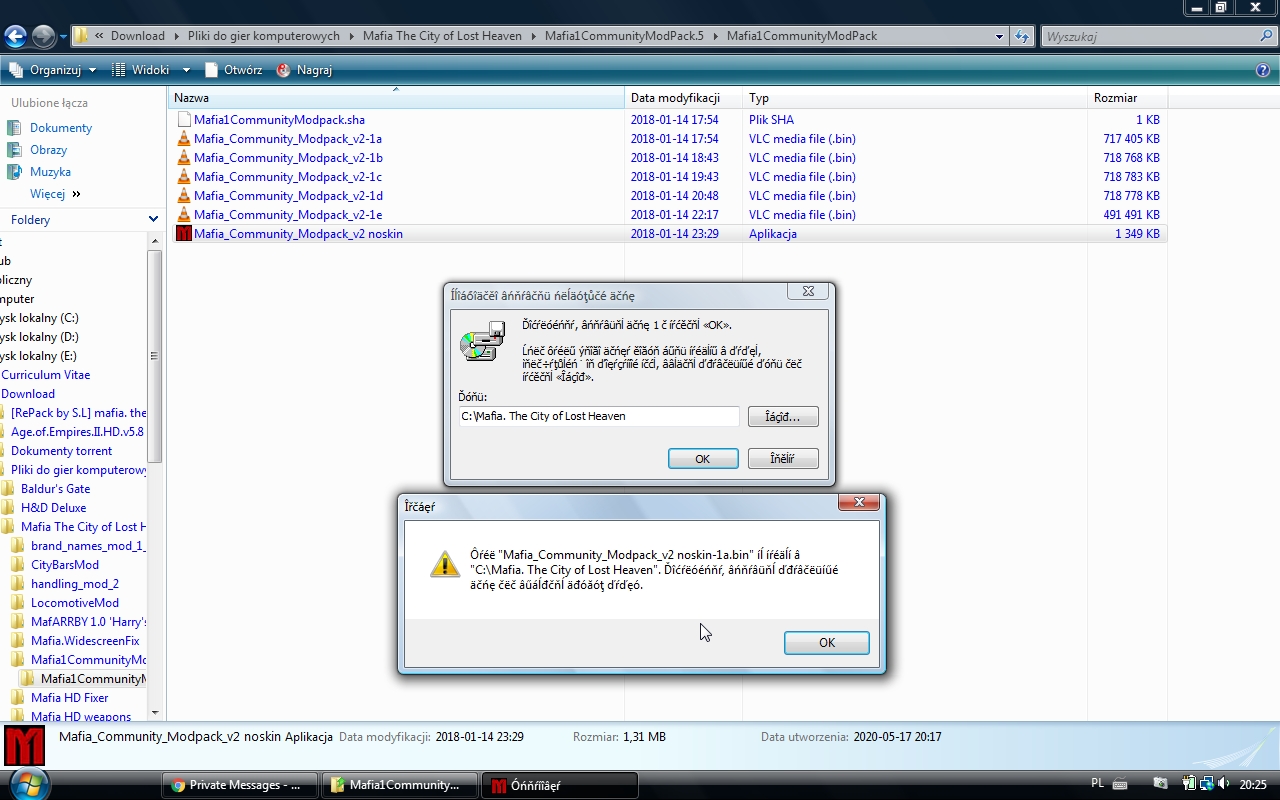
Task: Switch to the Mafia1Community Explorer taskbar button
Action: [400, 785]
